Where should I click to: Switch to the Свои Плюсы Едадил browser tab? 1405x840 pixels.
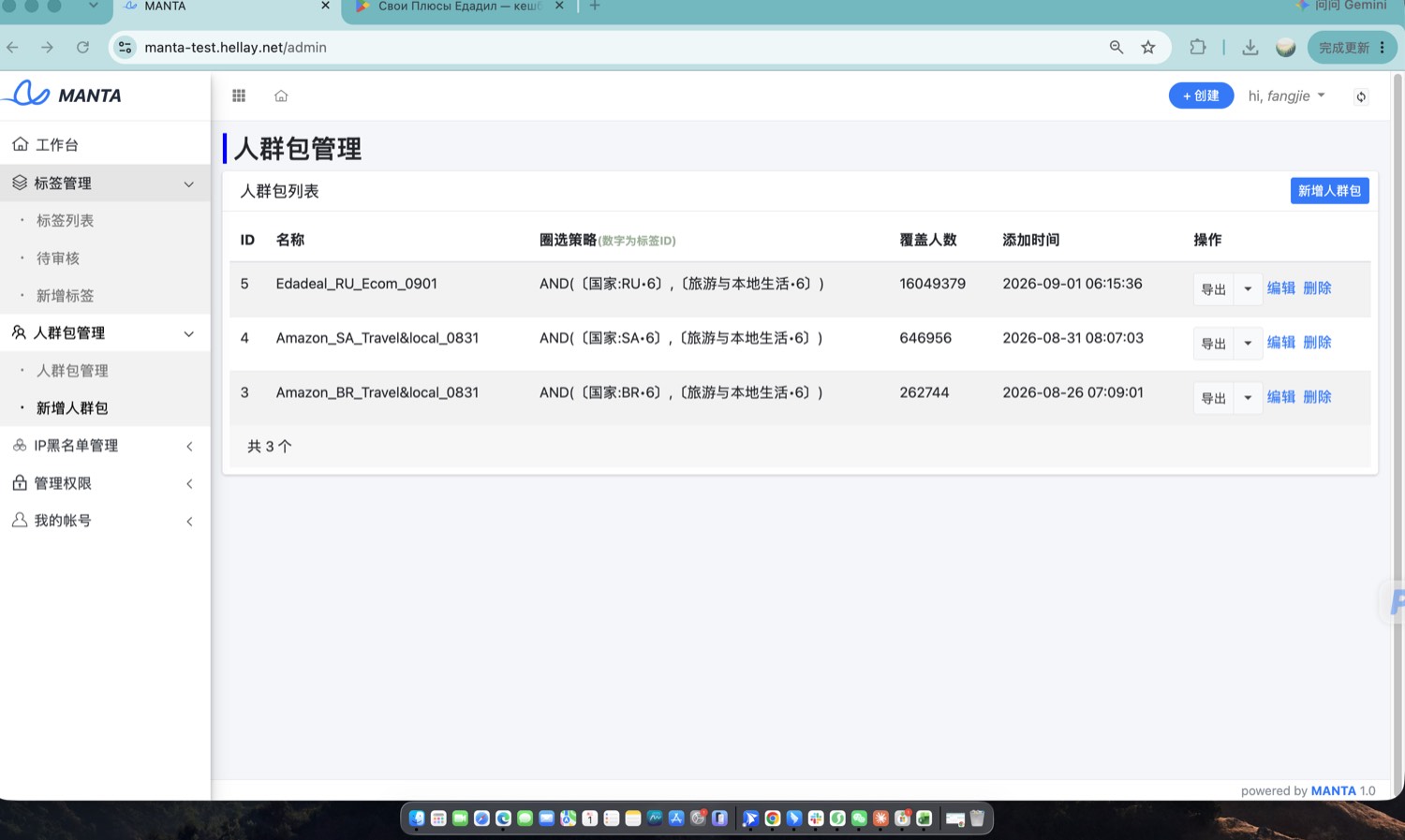coord(459,6)
